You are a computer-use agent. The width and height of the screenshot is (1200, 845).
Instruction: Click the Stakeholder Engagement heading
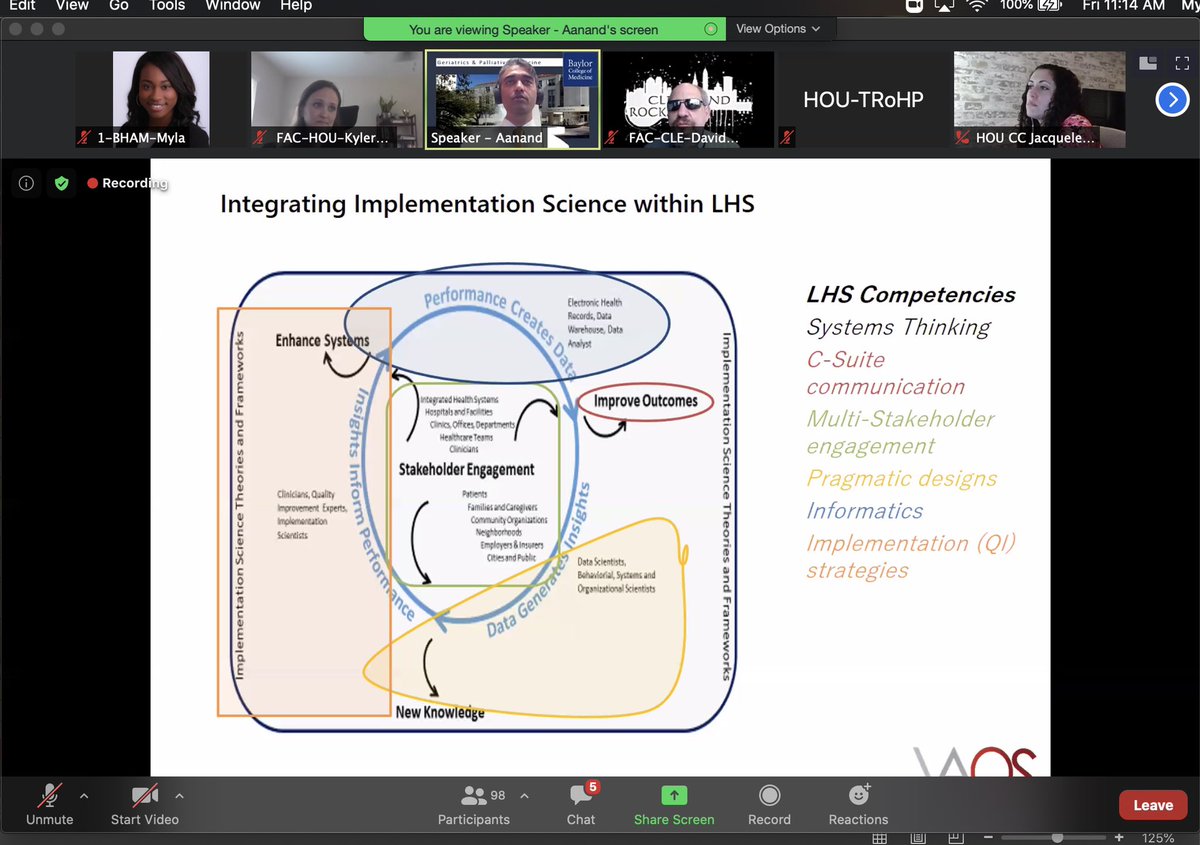[466, 469]
